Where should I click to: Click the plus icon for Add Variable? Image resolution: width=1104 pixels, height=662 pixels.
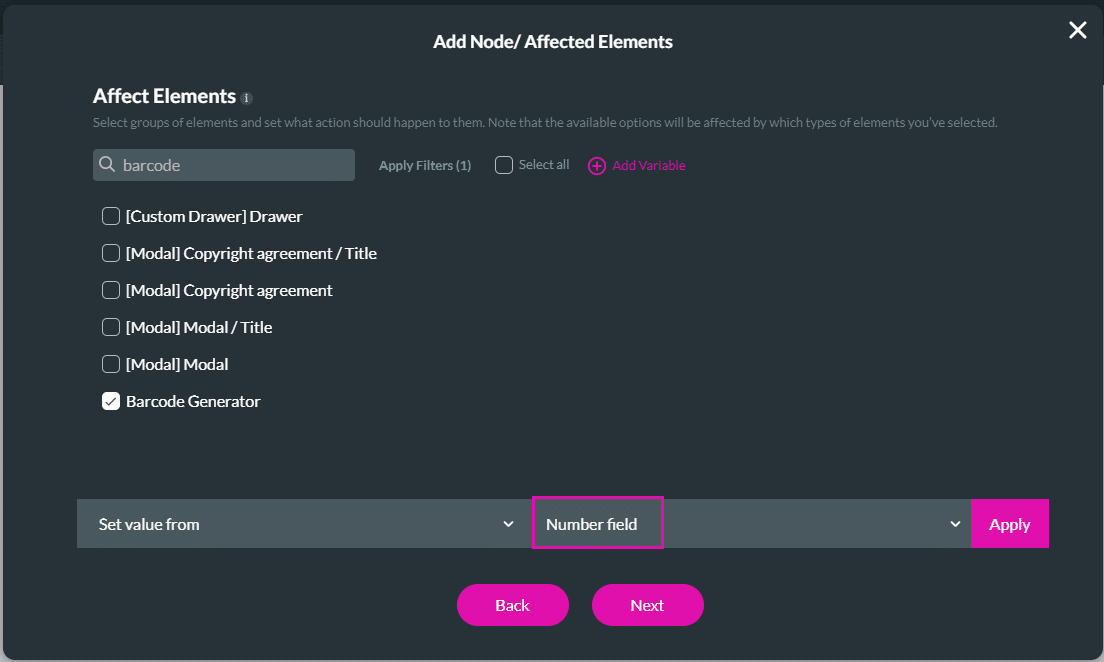pos(596,166)
